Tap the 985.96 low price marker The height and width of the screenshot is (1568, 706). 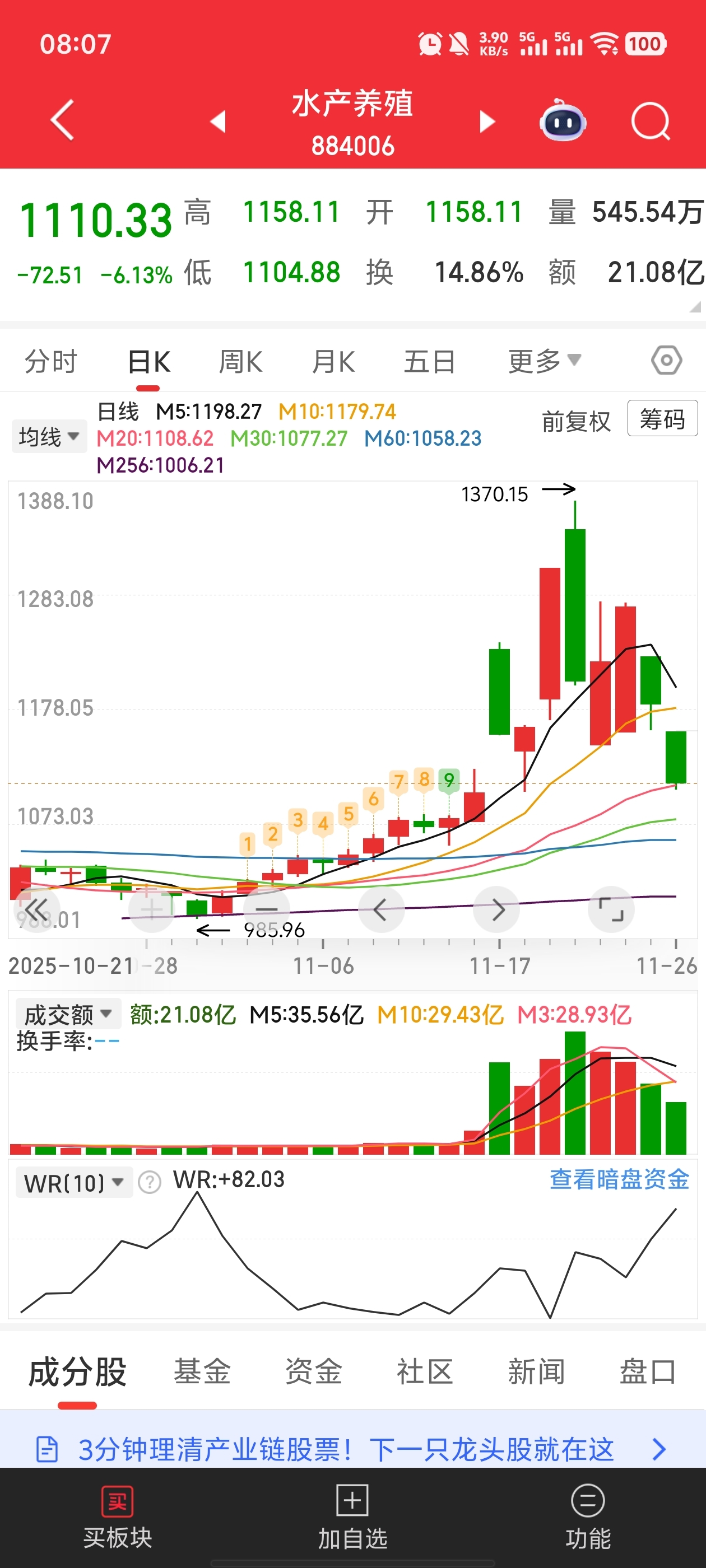[274, 930]
